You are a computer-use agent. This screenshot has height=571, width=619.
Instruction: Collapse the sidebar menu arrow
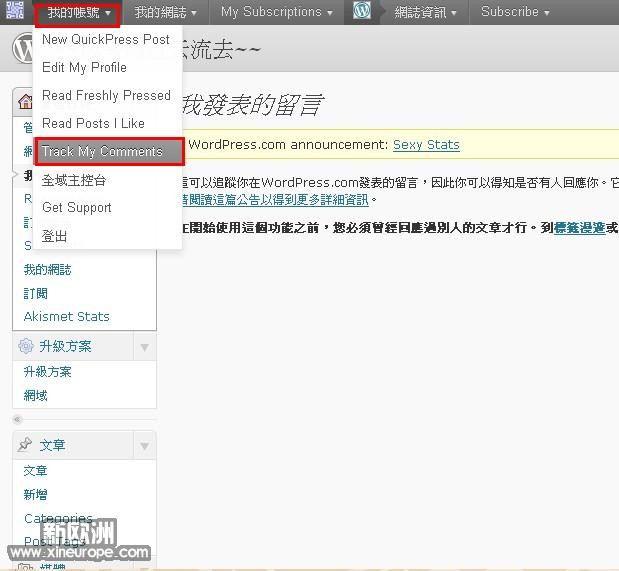click(x=17, y=419)
